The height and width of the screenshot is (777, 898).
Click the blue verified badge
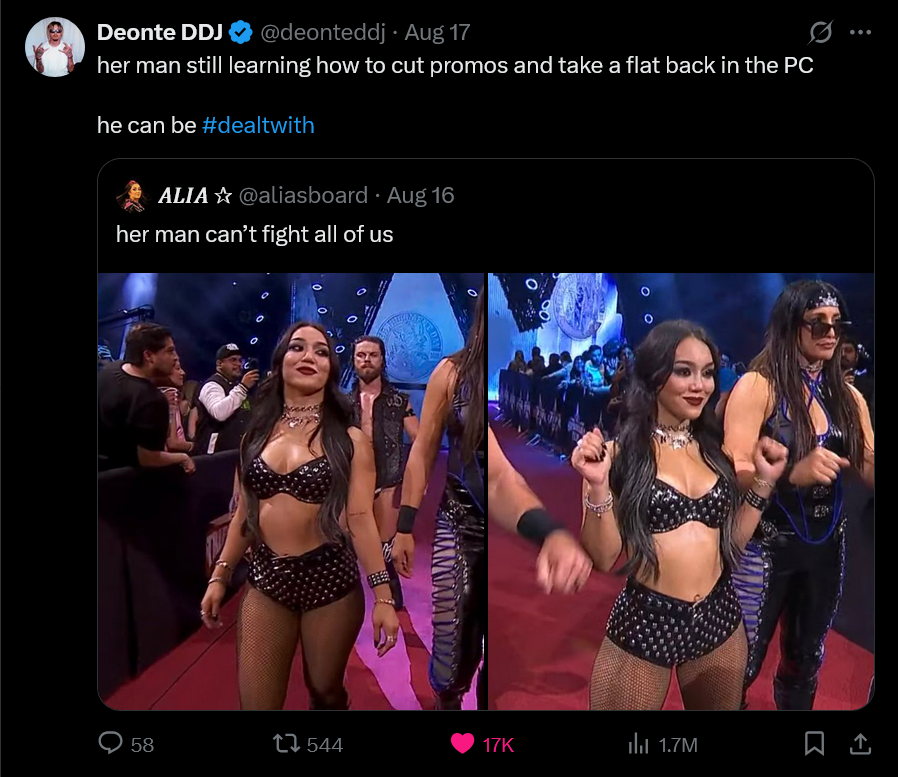(x=241, y=33)
